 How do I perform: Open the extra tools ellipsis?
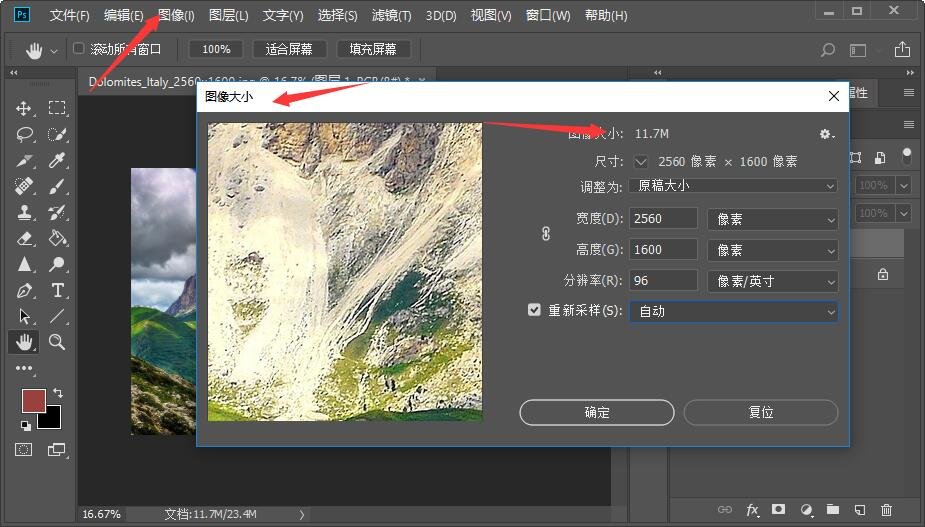[x=24, y=368]
